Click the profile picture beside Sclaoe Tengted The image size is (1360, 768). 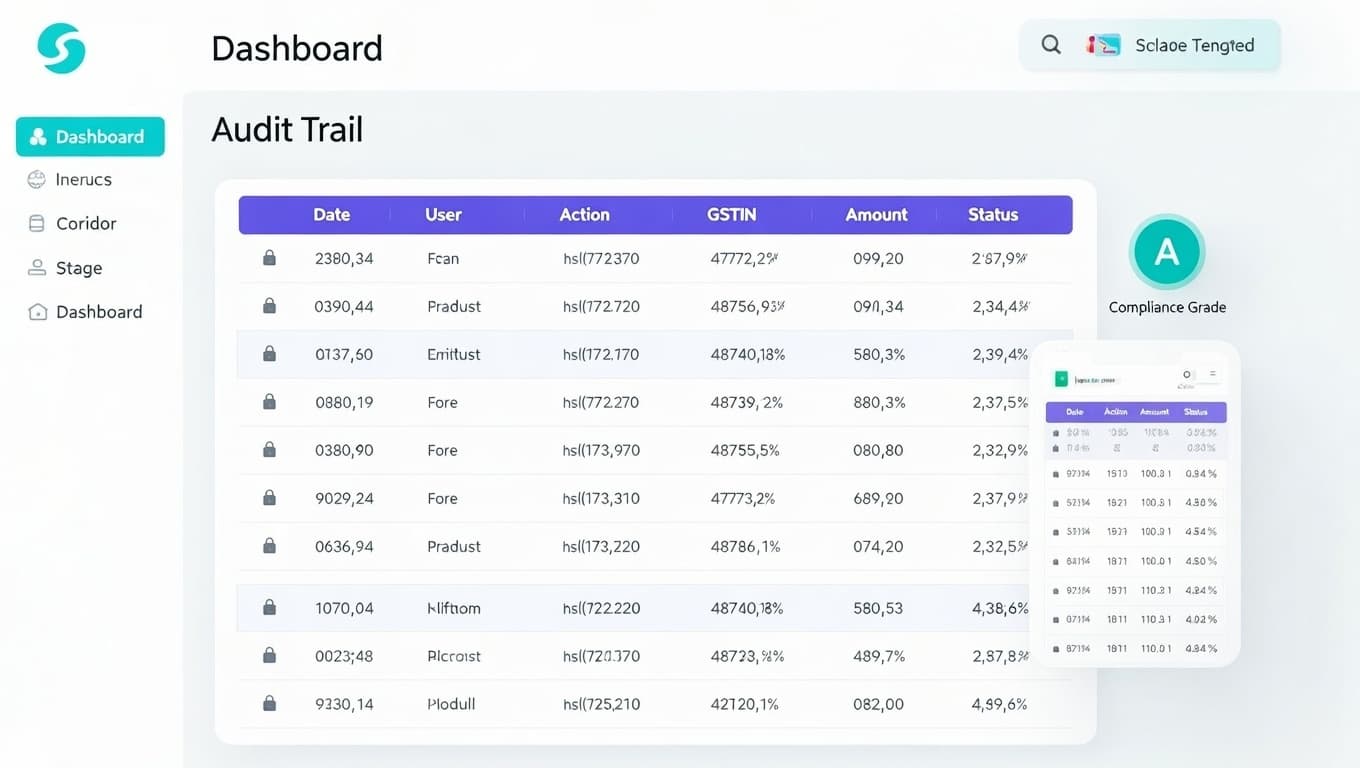[x=1103, y=45]
